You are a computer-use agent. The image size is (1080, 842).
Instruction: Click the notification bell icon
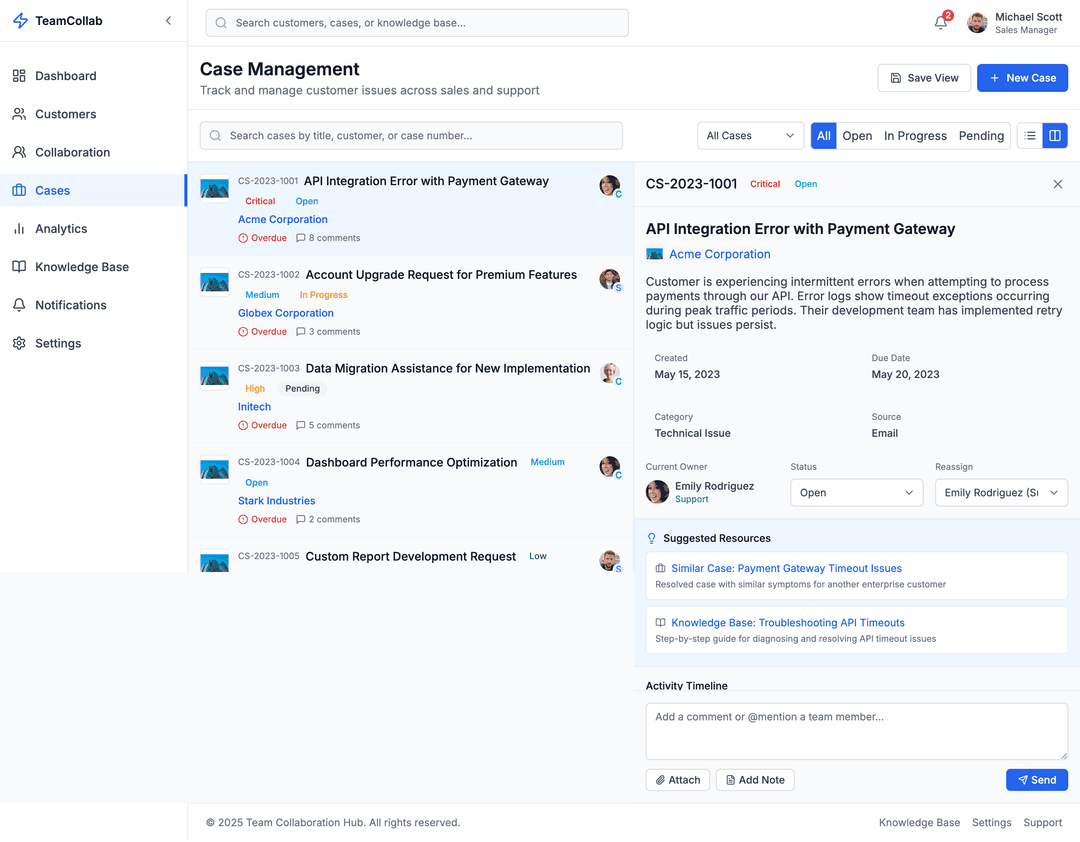click(940, 23)
